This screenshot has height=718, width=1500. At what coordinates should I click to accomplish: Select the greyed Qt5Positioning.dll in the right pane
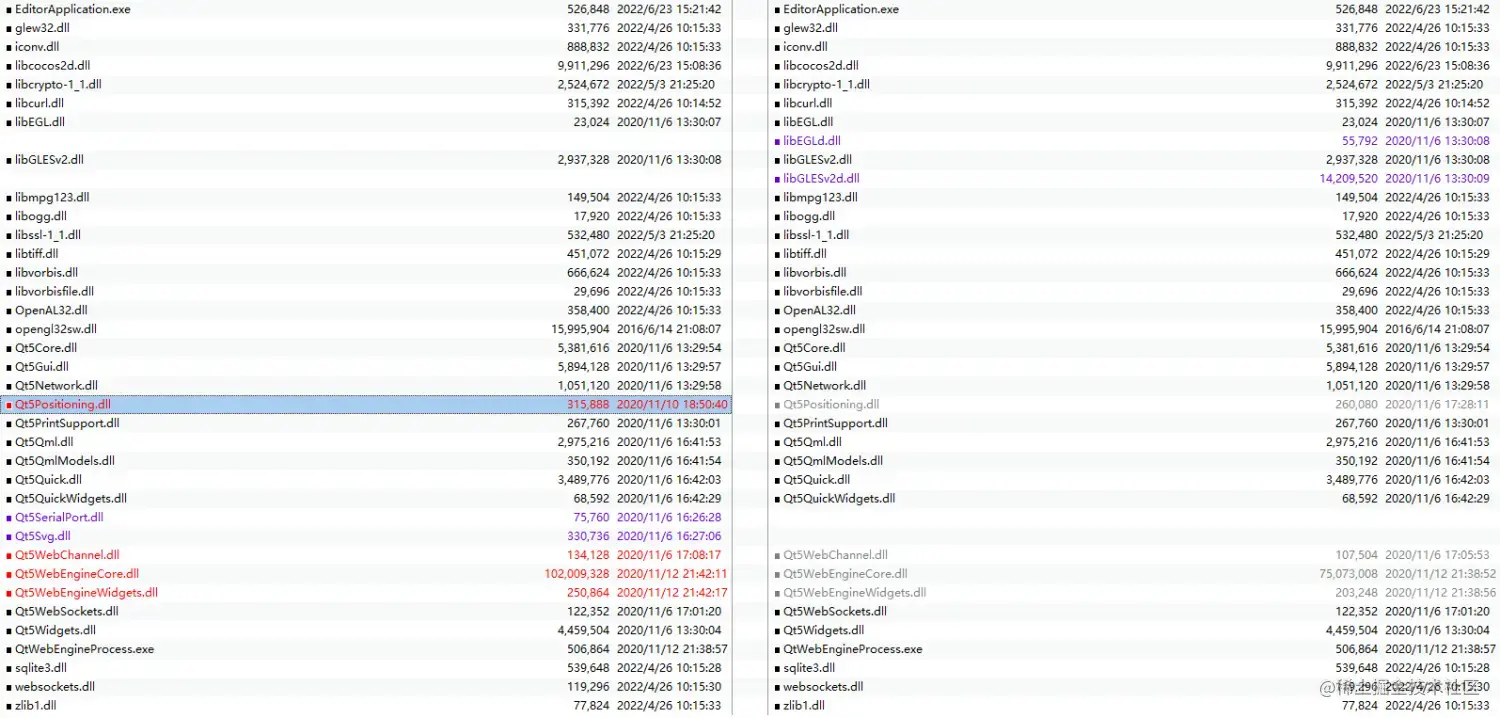click(831, 405)
